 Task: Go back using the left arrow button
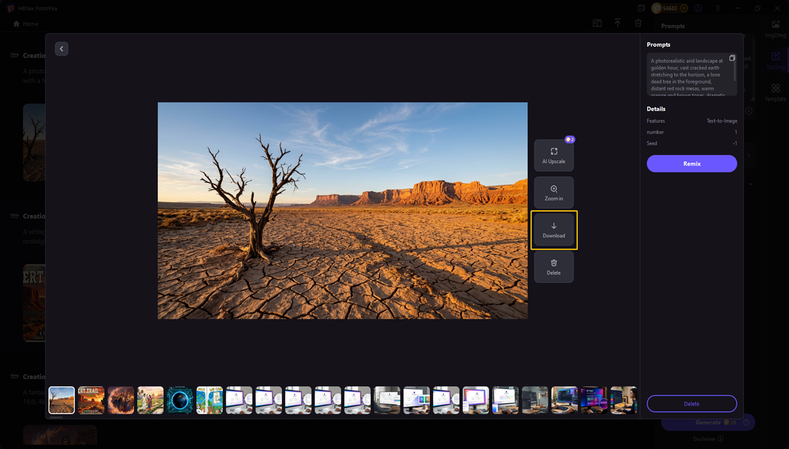[61, 48]
